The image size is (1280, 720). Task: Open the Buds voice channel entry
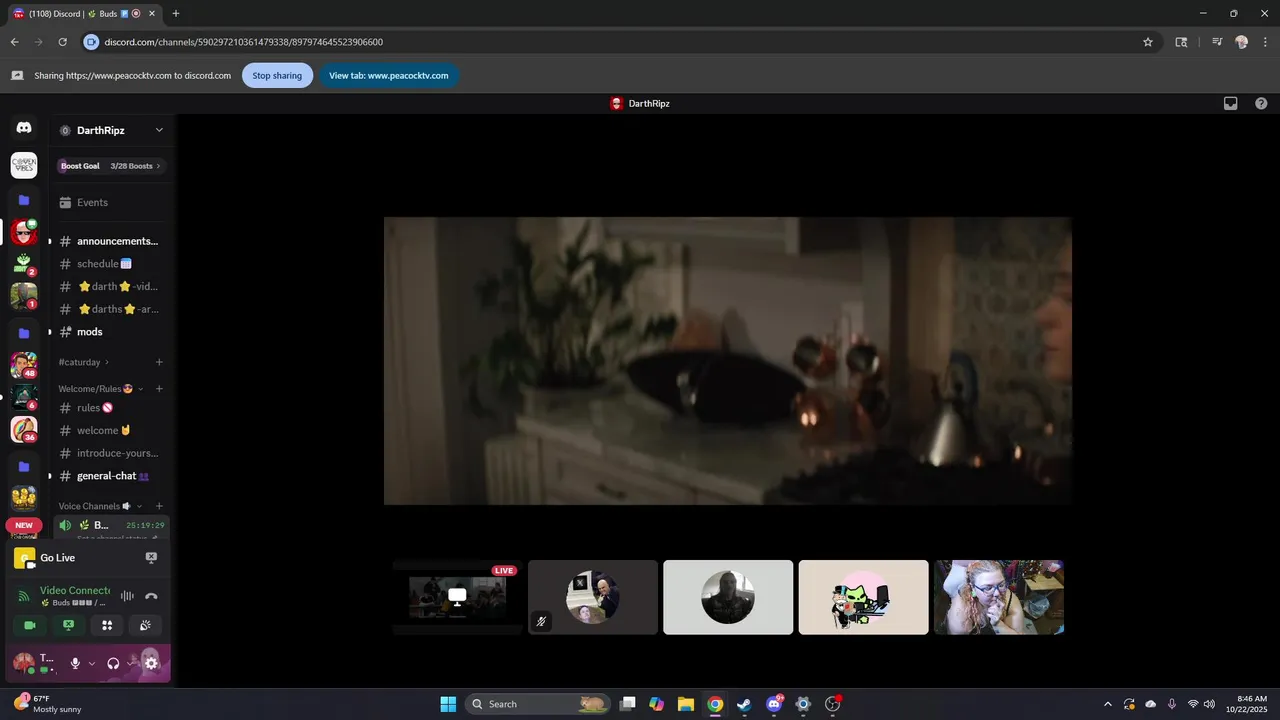click(x=111, y=527)
